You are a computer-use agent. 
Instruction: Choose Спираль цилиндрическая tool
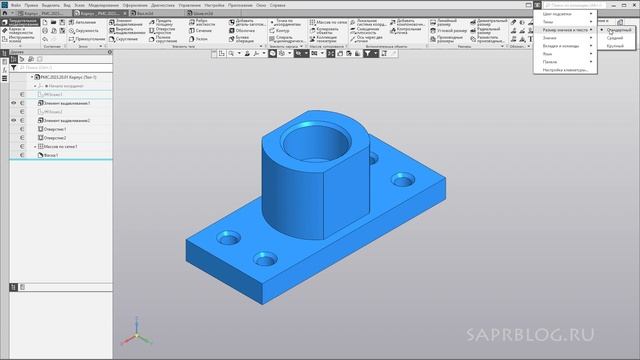[x=287, y=39]
